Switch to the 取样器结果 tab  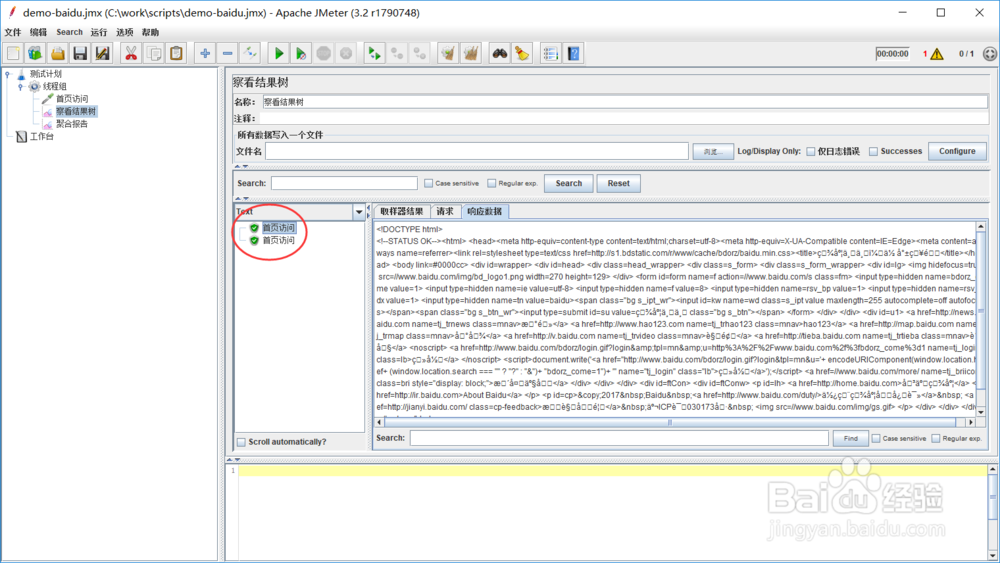point(402,212)
